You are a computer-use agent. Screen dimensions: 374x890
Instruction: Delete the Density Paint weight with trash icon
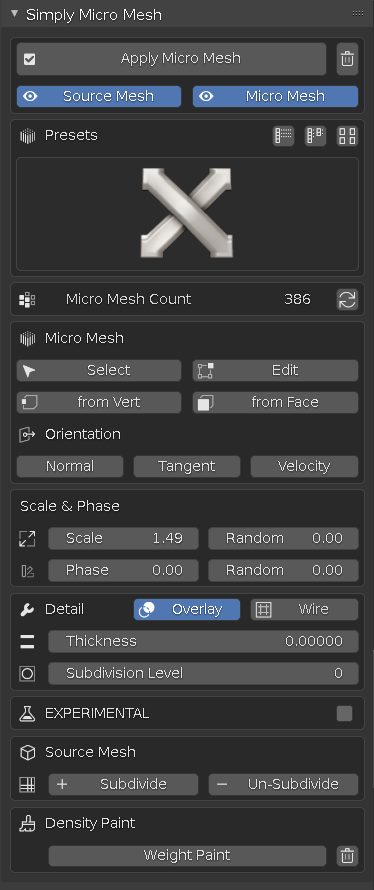tap(347, 855)
